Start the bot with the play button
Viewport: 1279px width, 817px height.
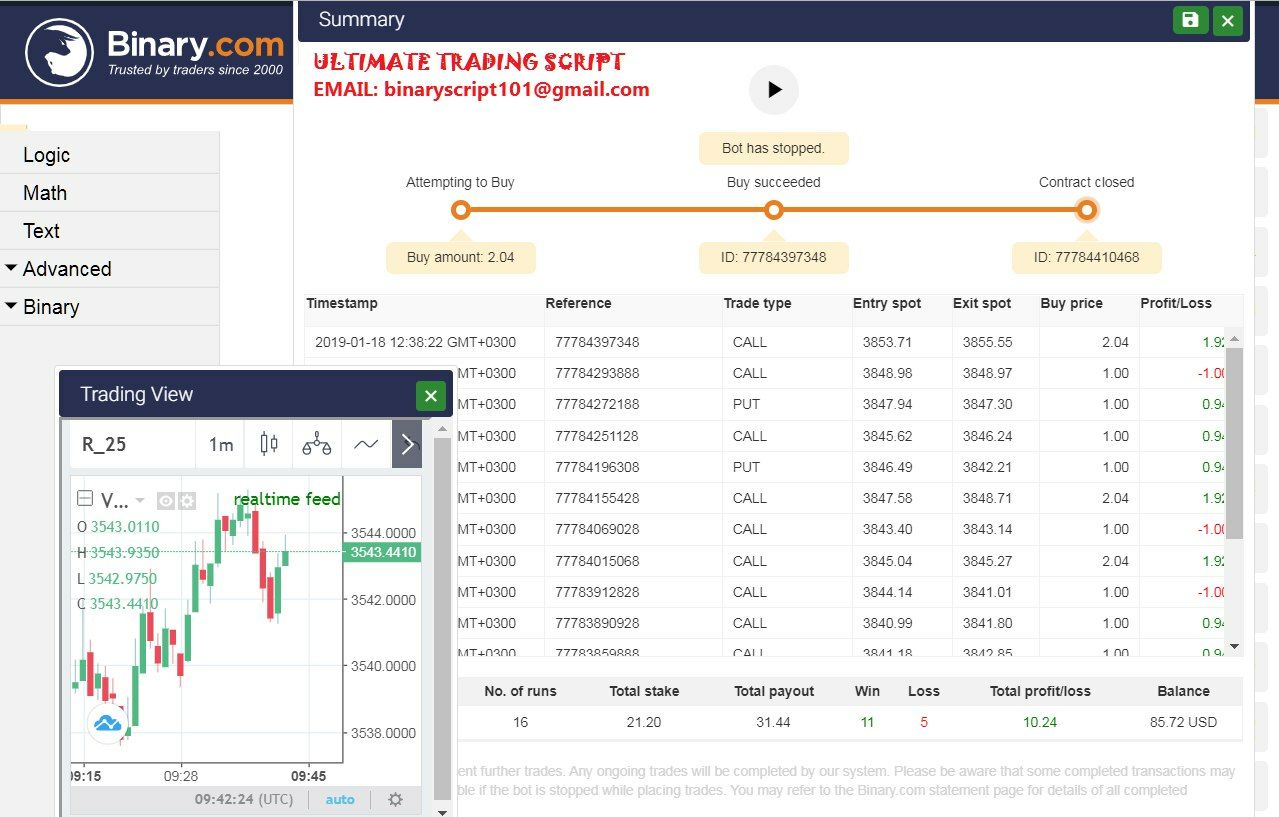coord(774,89)
